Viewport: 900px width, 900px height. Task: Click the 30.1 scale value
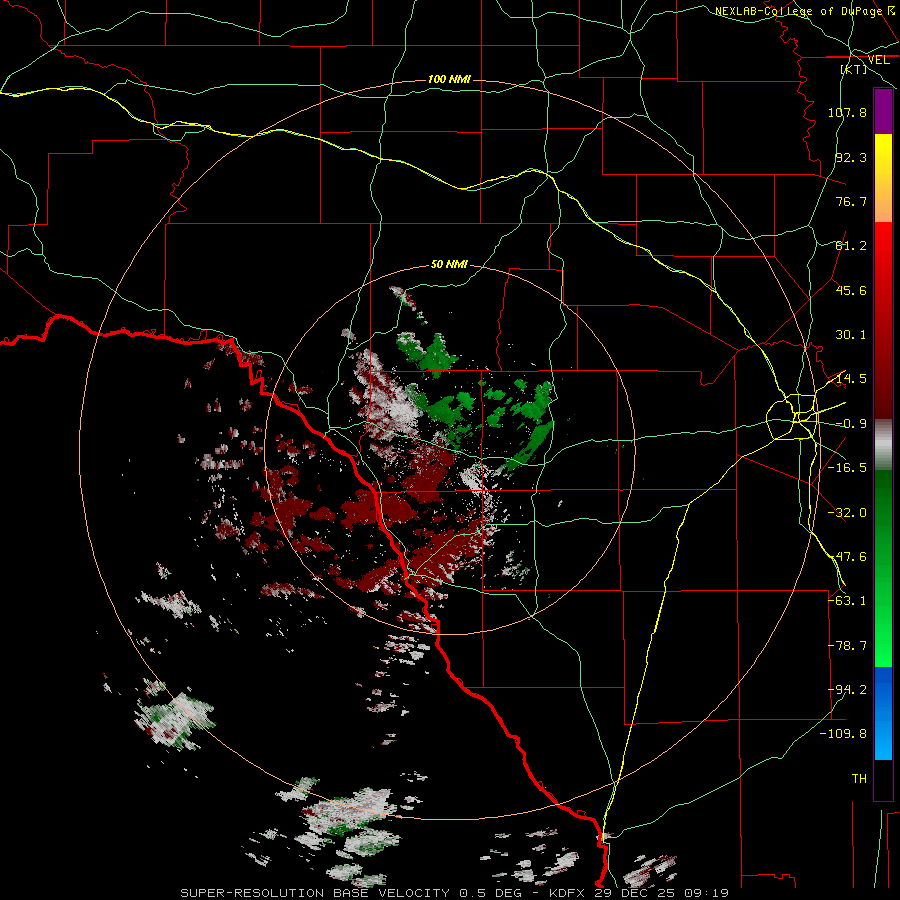(851, 335)
